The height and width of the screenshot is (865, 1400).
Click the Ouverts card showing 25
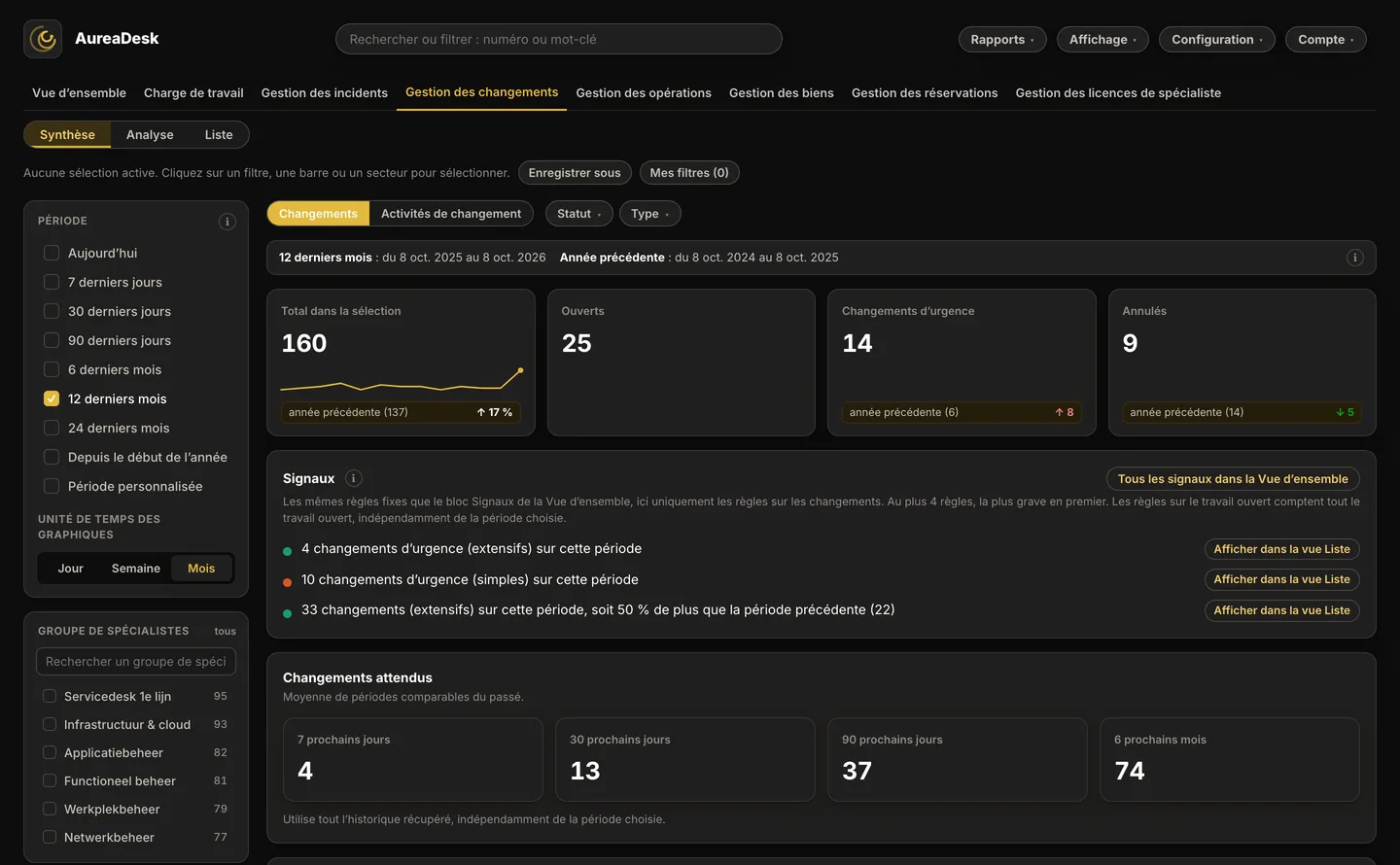(682, 363)
